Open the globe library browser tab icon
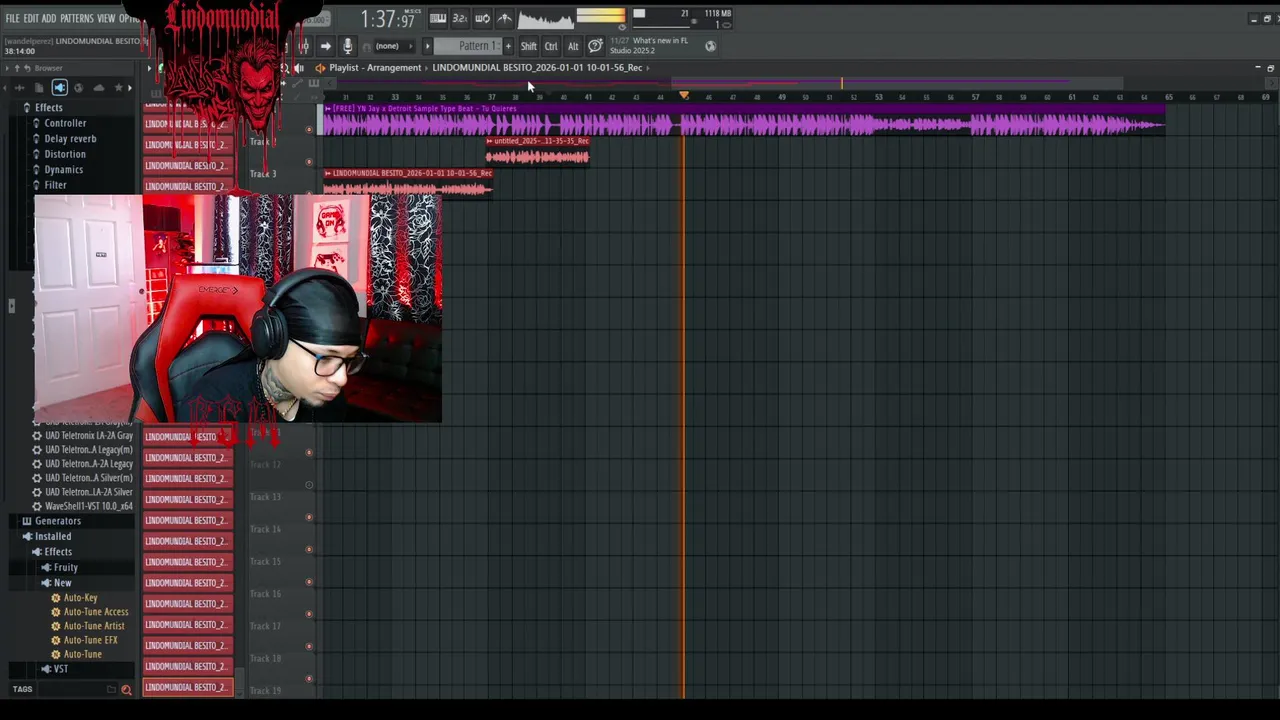This screenshot has height=720, width=1280. (78, 88)
